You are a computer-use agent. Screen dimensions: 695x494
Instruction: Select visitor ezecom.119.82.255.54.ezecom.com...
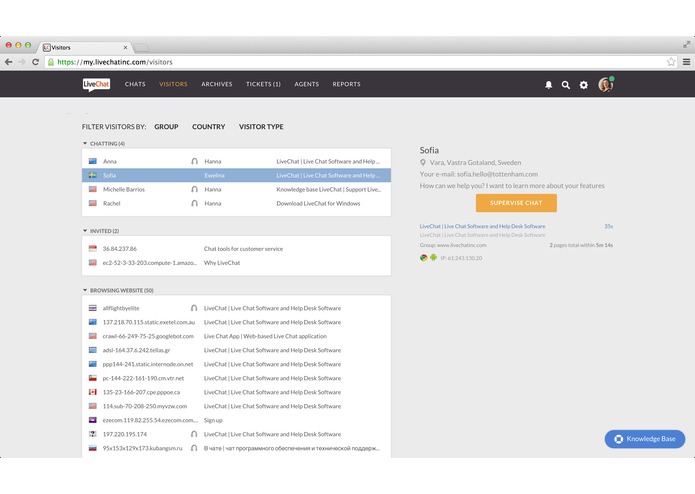click(x=236, y=420)
